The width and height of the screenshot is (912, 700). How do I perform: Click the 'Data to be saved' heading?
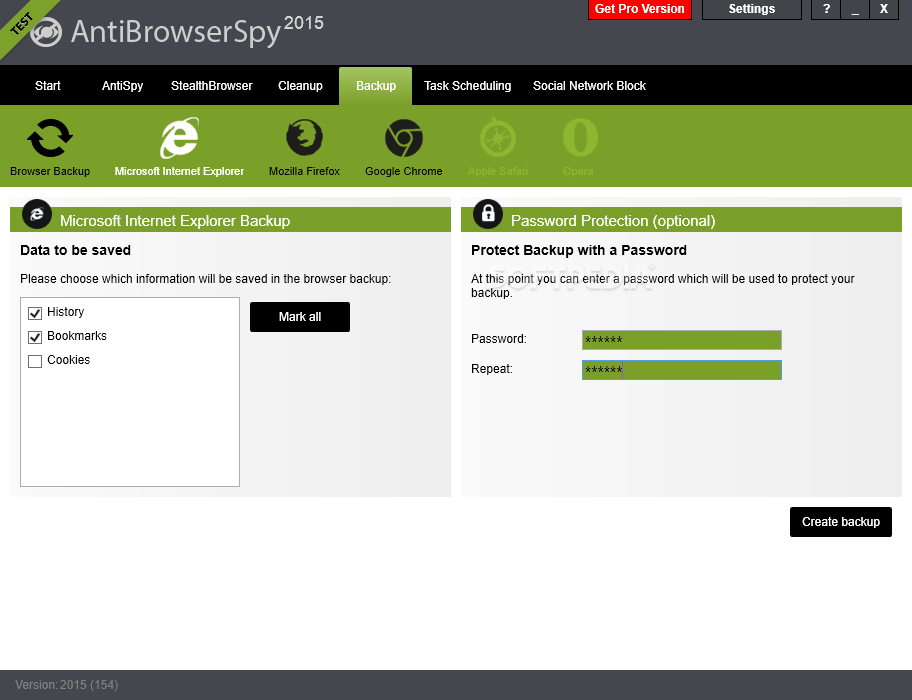click(x=76, y=251)
